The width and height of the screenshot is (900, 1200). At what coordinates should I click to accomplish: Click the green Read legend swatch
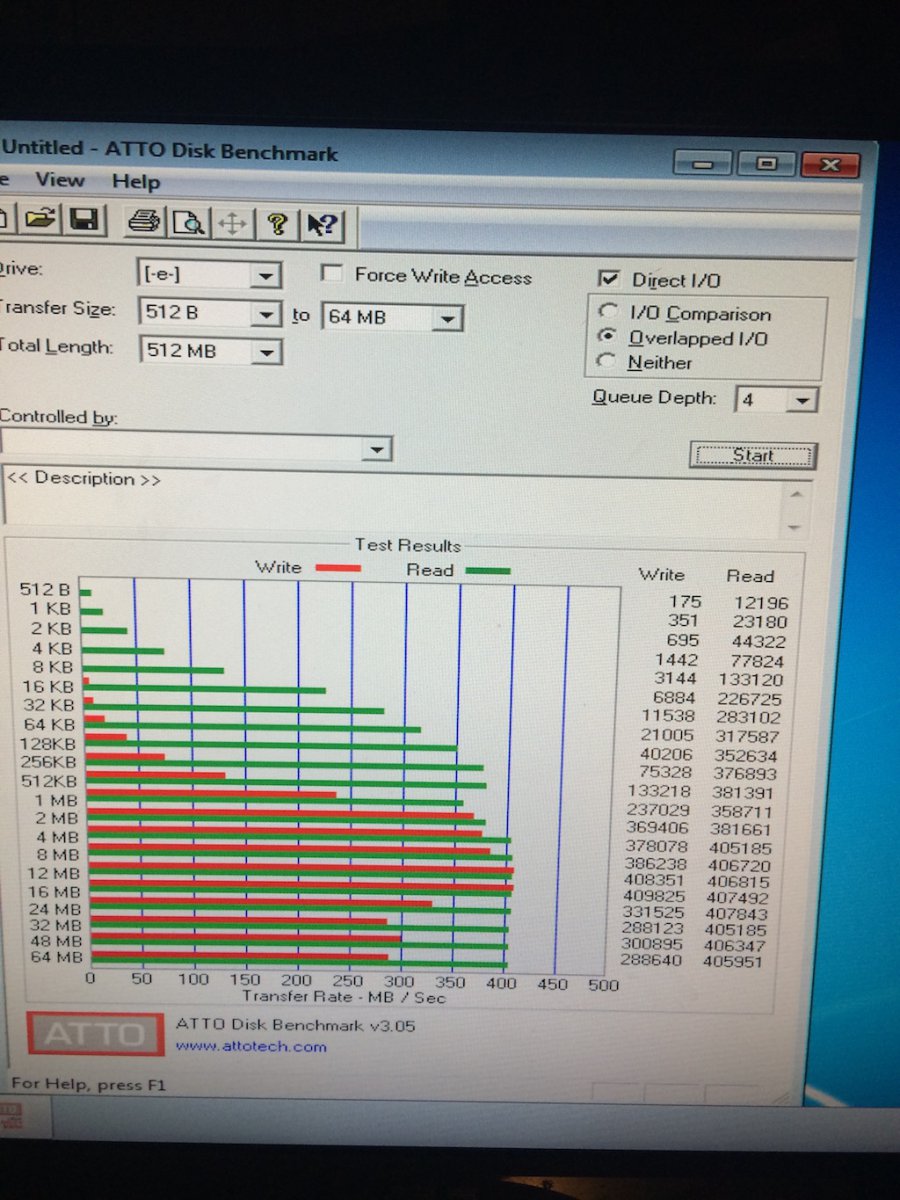[487, 571]
